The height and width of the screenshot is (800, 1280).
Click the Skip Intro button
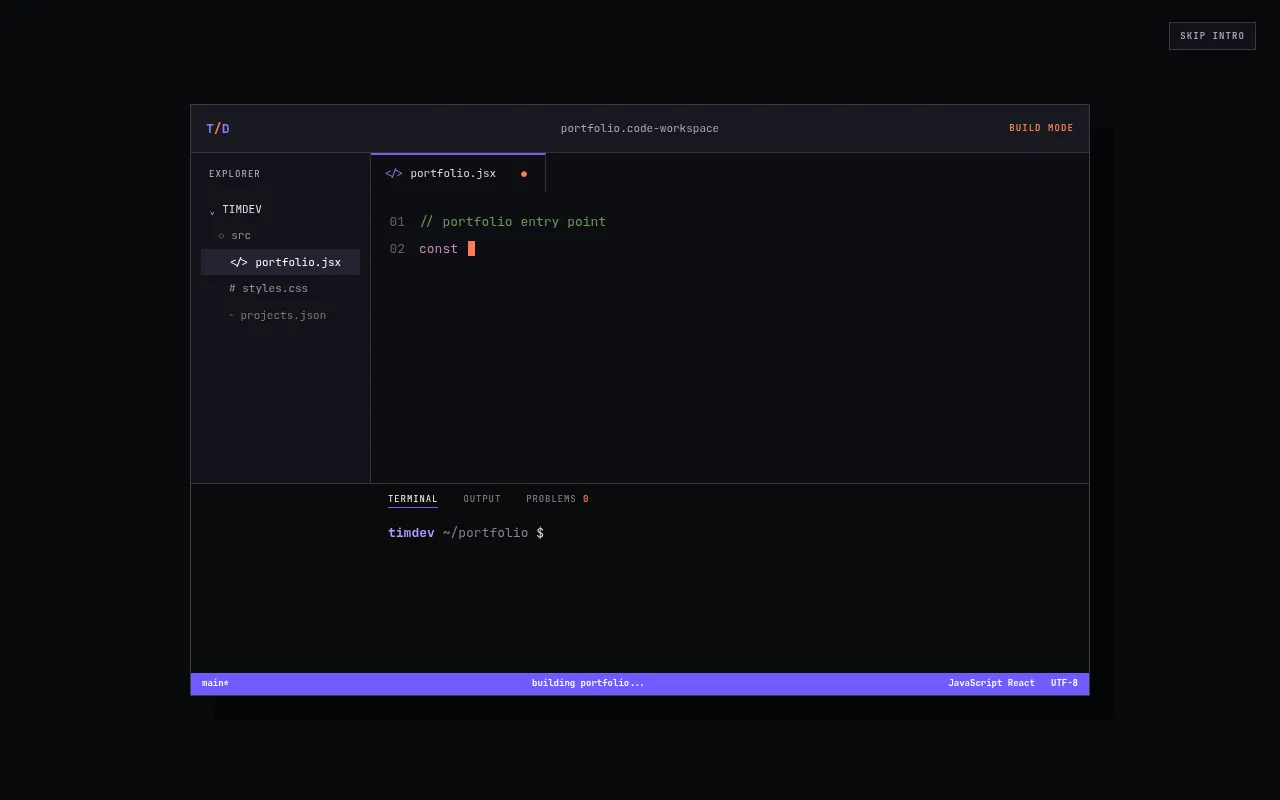tap(1212, 36)
